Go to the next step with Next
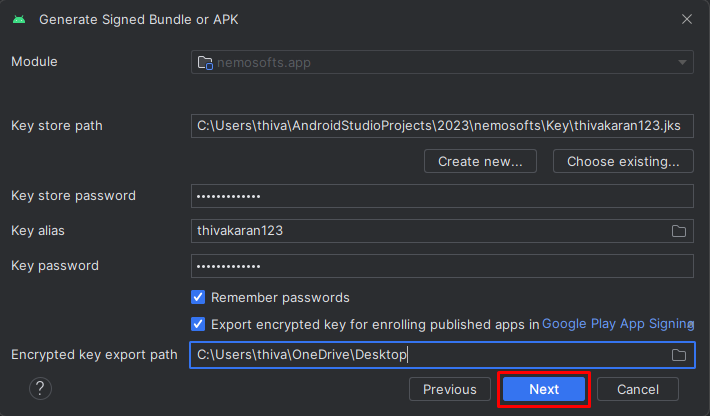 tap(544, 389)
